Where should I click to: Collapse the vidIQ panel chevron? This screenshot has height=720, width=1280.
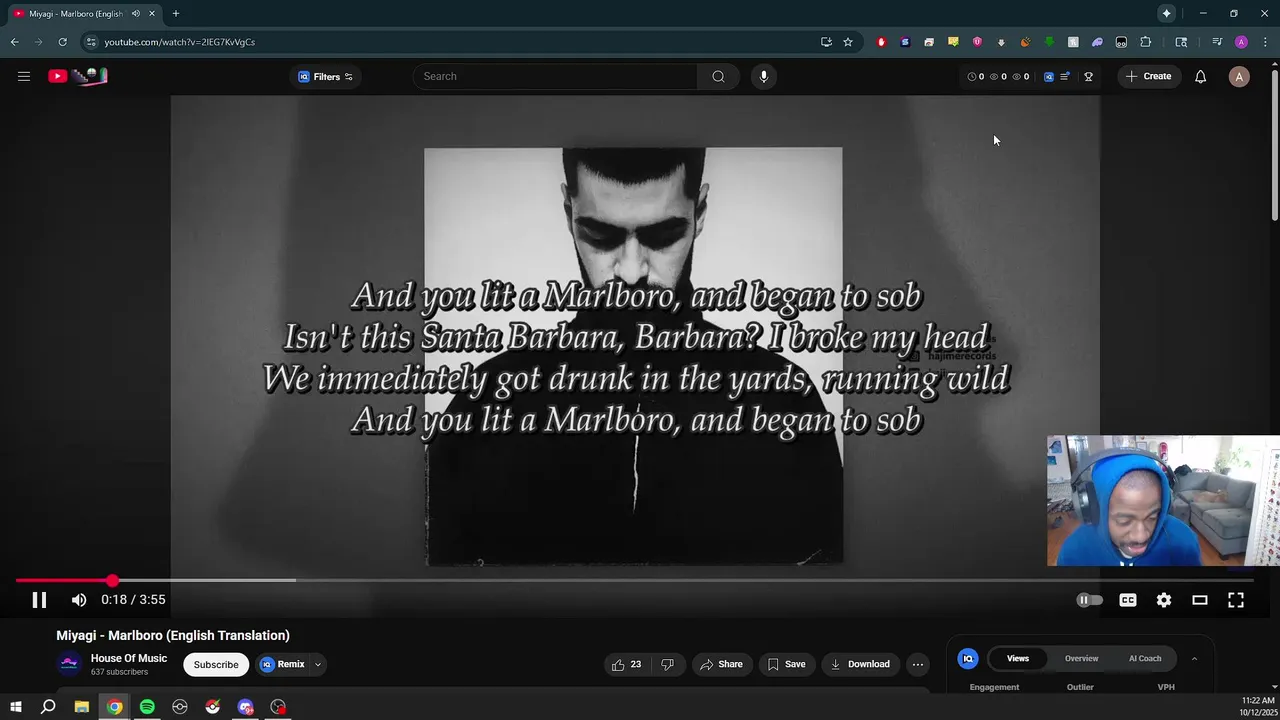[x=1194, y=658]
